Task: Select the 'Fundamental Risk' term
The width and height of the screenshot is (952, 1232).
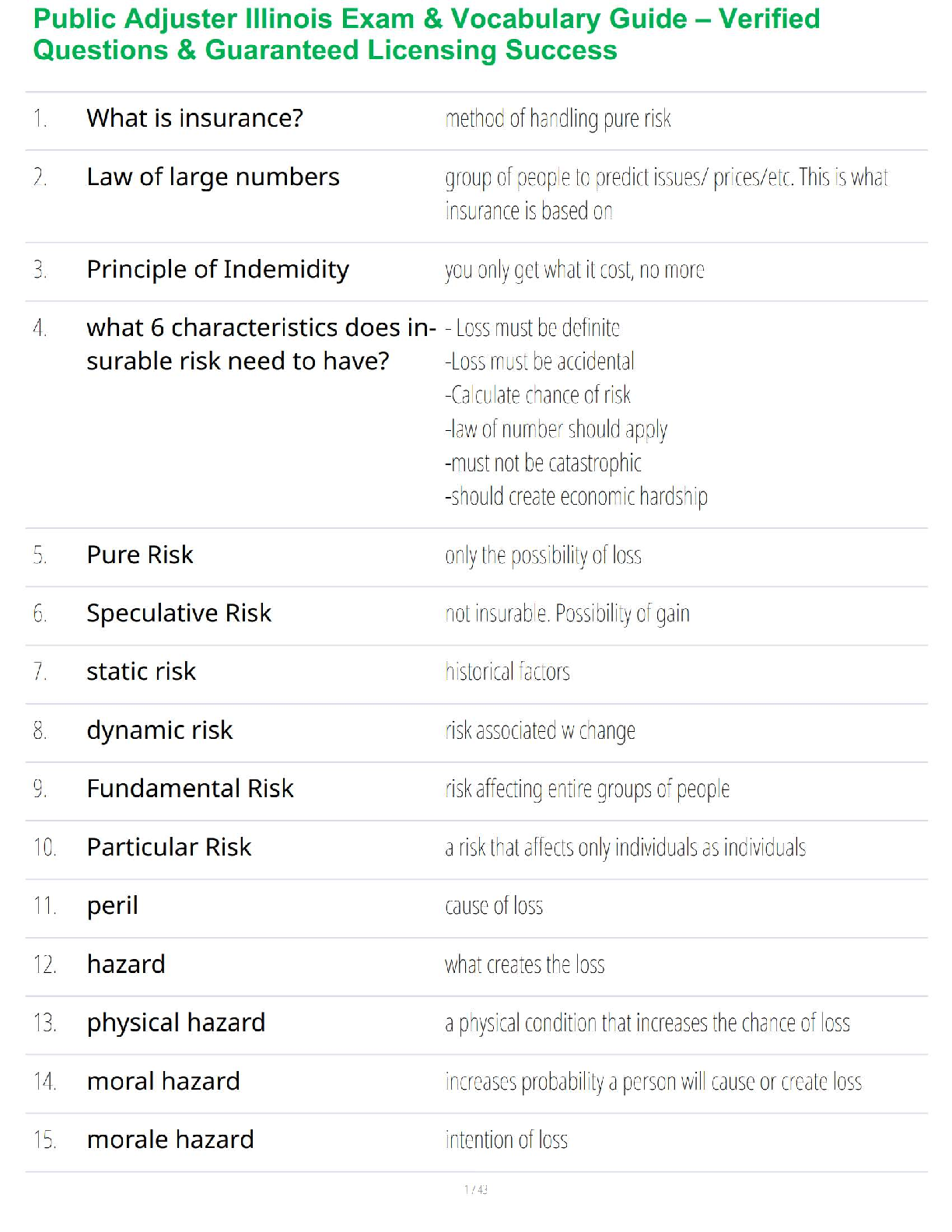Action: 190,789
